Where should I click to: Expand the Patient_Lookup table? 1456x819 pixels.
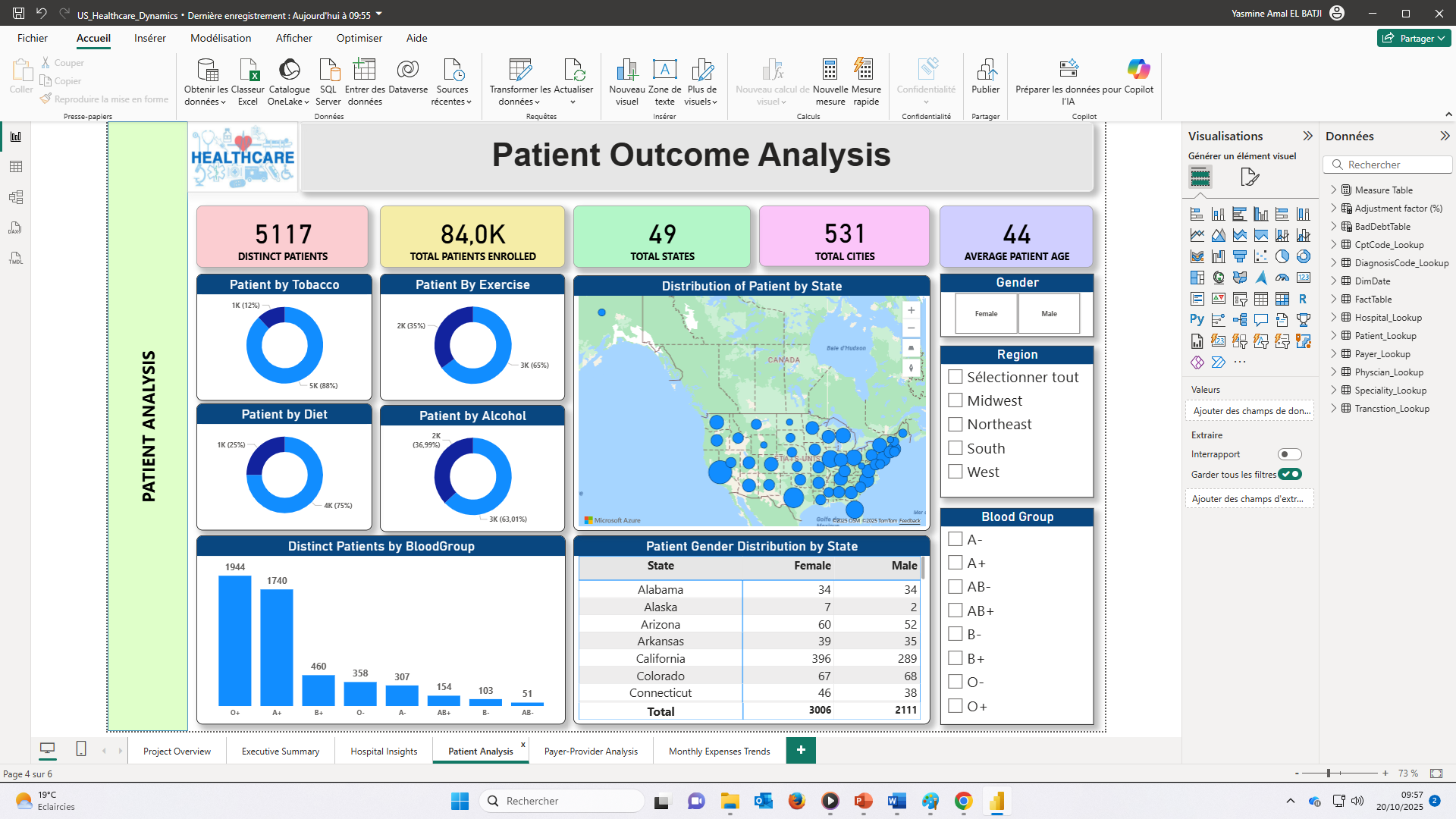point(1334,336)
